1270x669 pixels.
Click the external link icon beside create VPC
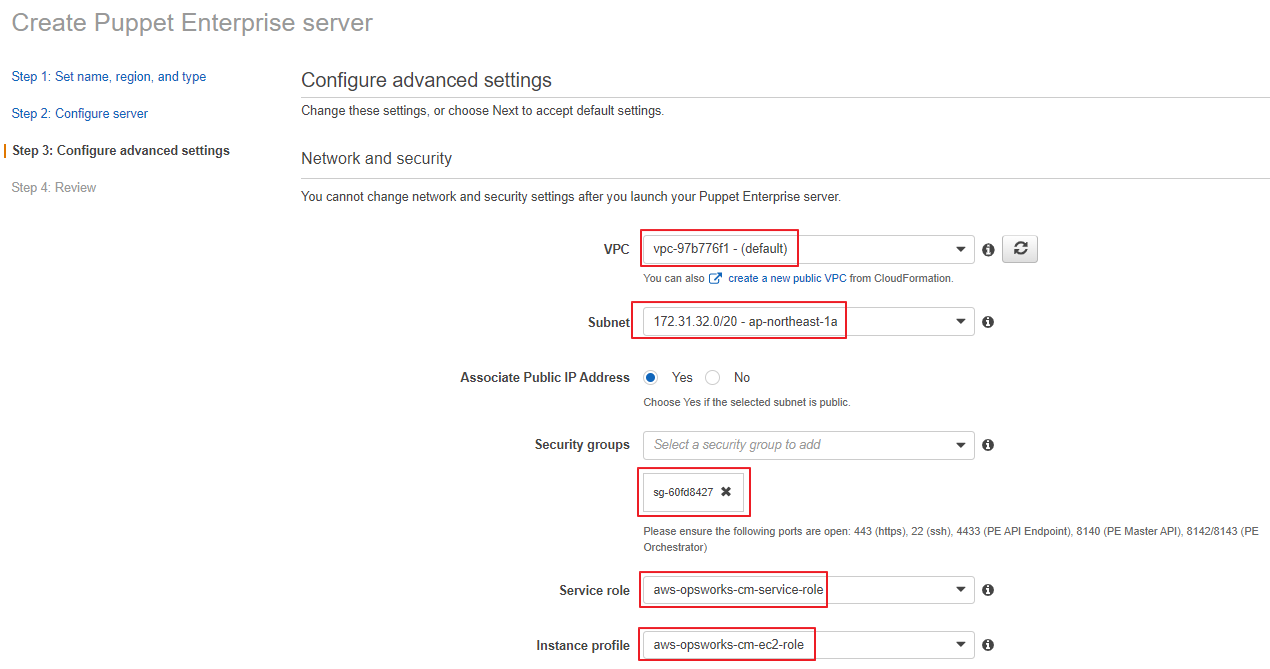coord(716,279)
